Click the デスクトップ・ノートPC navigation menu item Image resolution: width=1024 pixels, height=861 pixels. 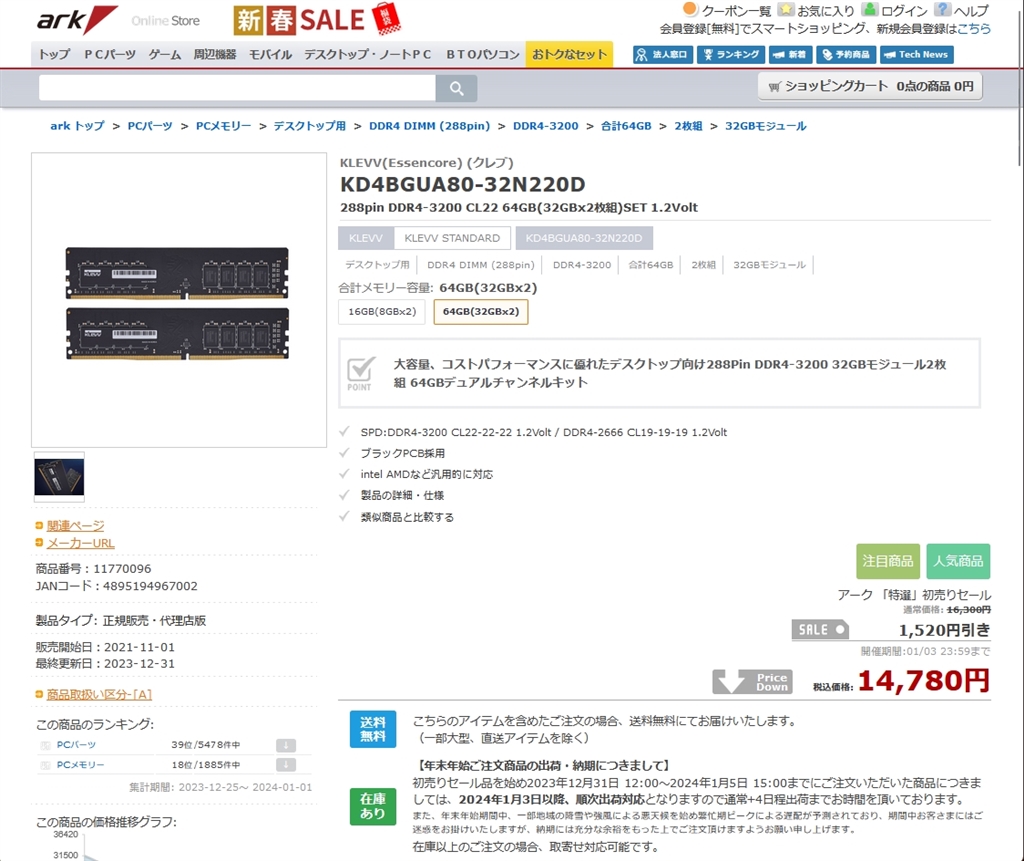pyautogui.click(x=368, y=55)
